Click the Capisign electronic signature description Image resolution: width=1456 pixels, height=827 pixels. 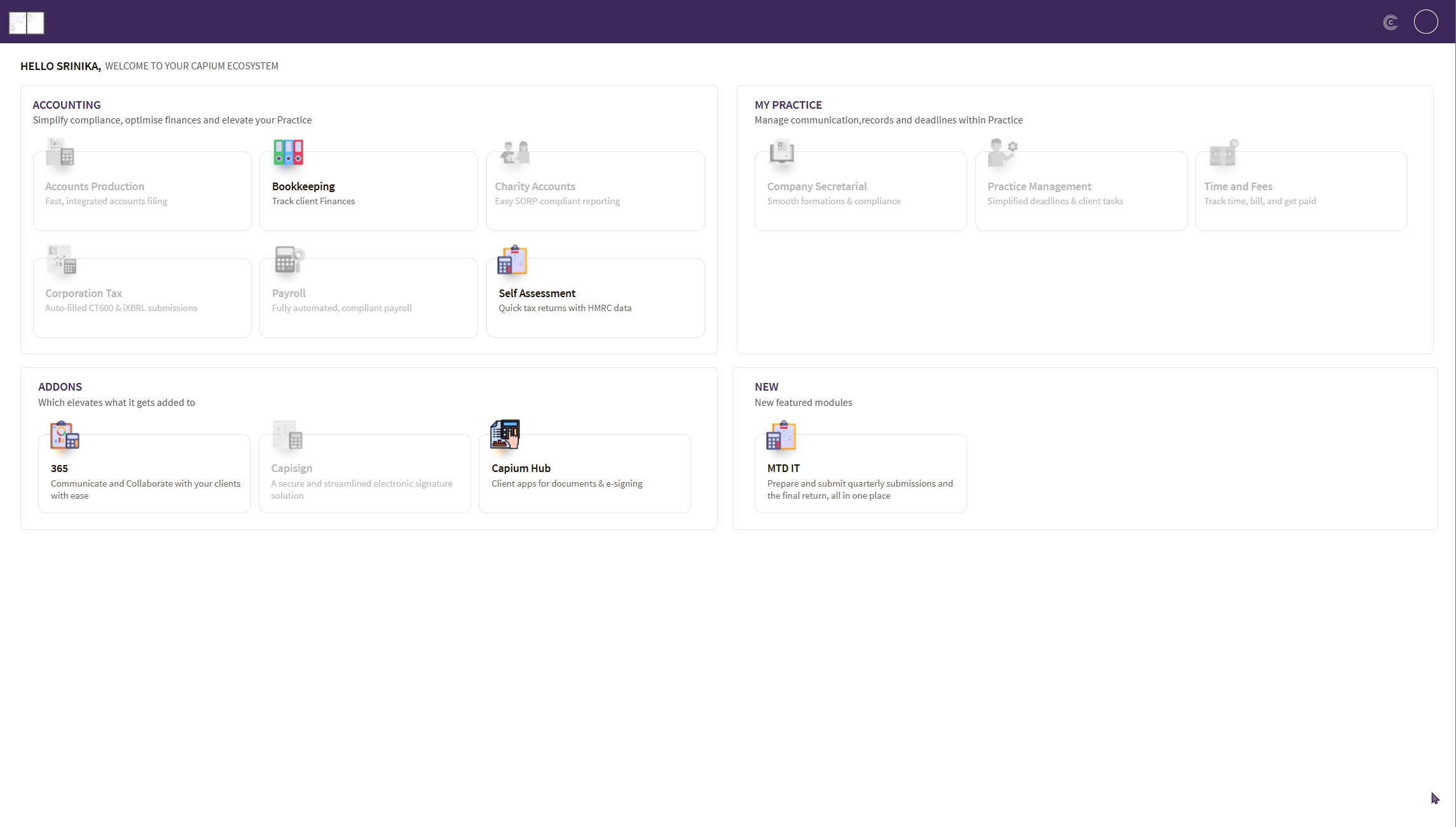pyautogui.click(x=362, y=489)
